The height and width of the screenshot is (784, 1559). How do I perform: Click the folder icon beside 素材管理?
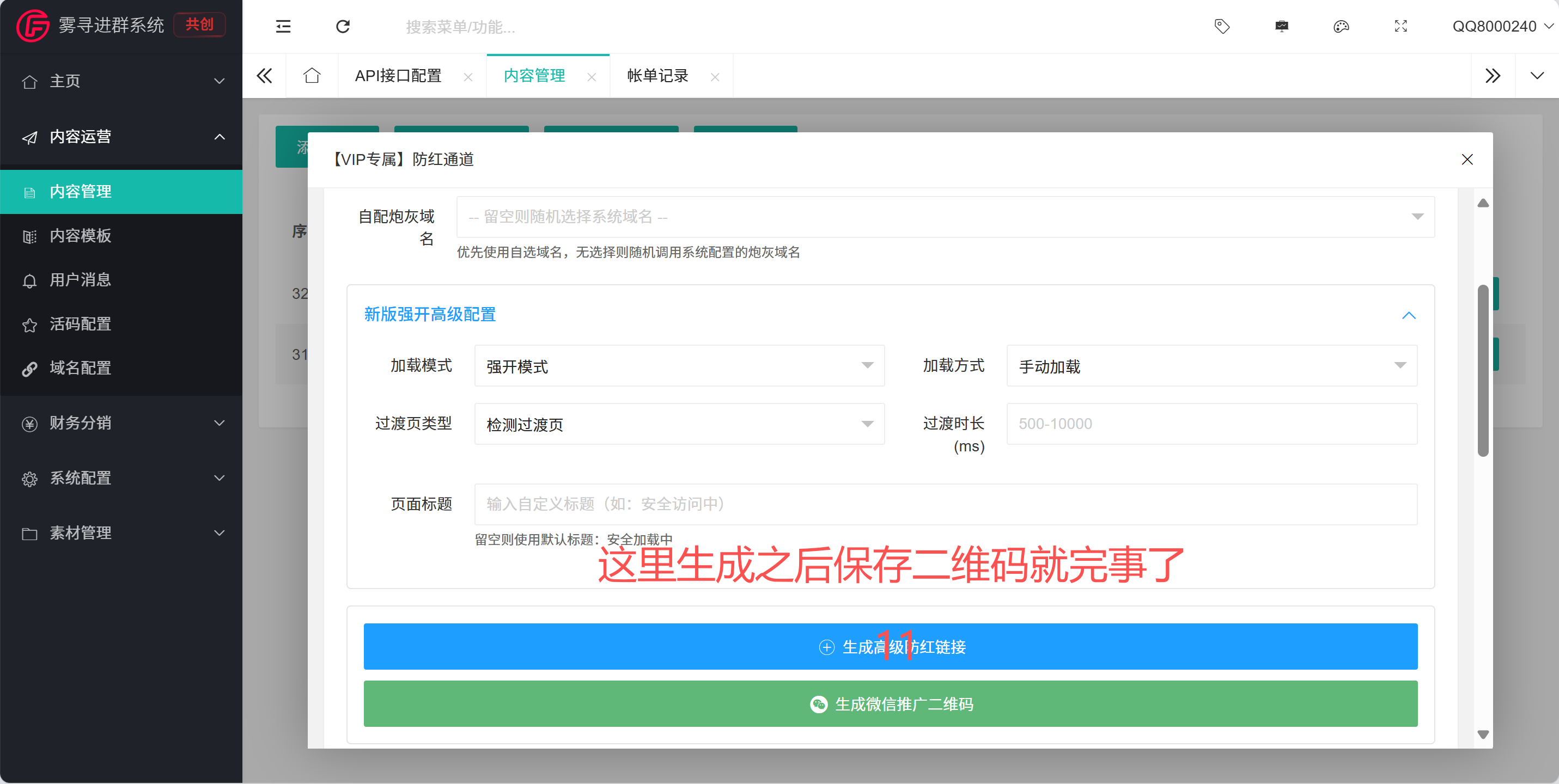[29, 534]
